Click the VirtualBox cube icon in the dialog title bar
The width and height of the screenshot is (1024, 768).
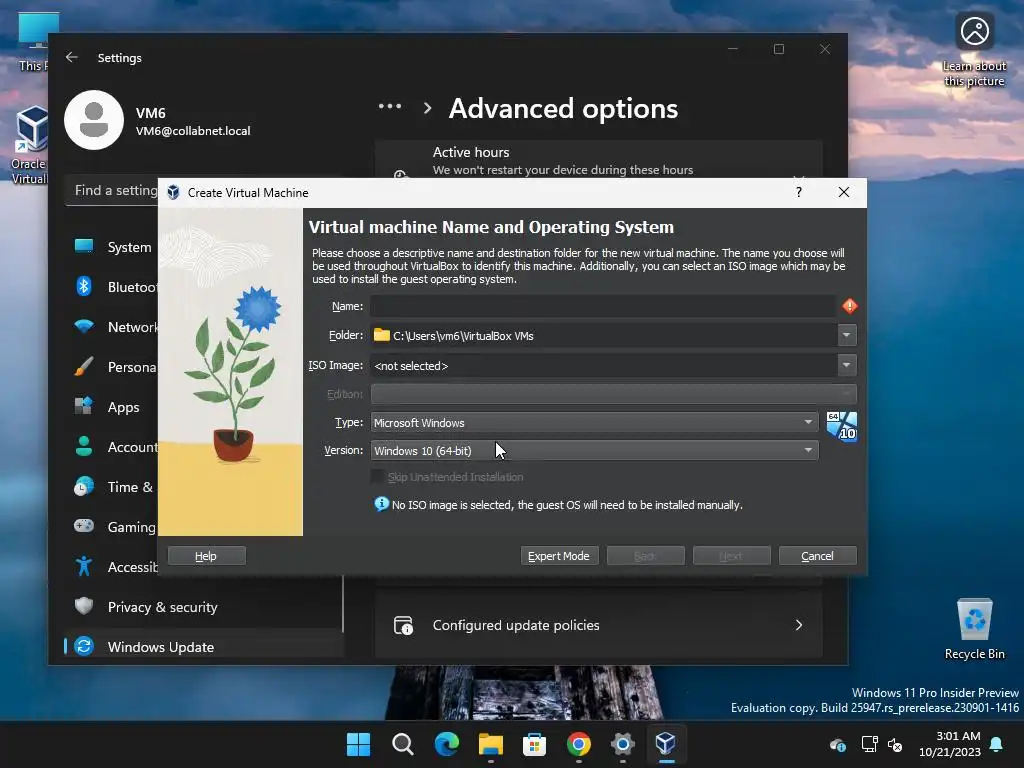173,193
